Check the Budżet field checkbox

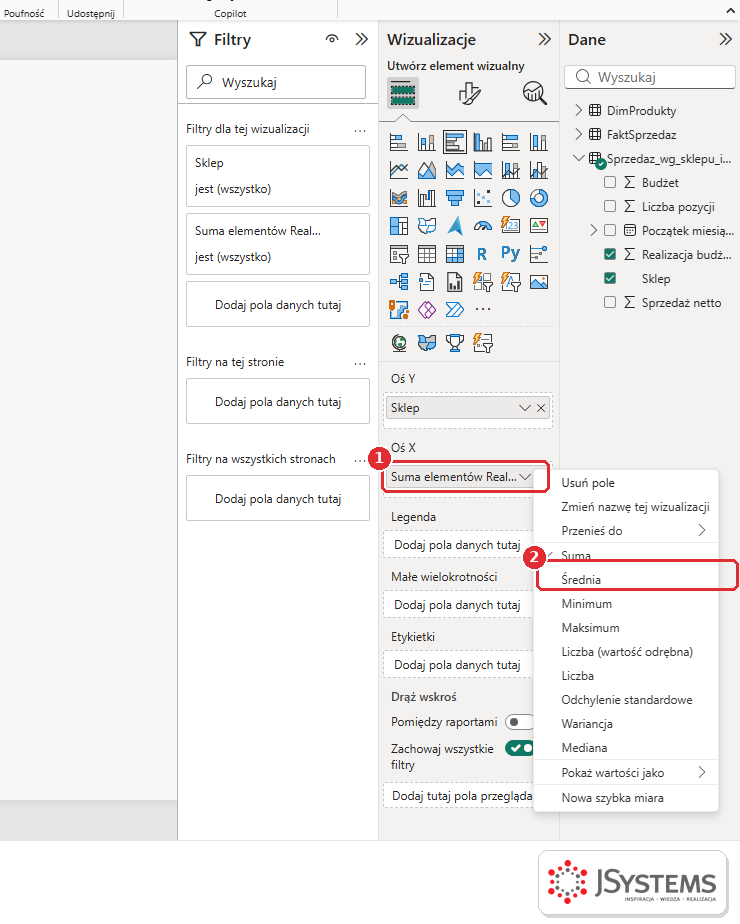tap(610, 182)
